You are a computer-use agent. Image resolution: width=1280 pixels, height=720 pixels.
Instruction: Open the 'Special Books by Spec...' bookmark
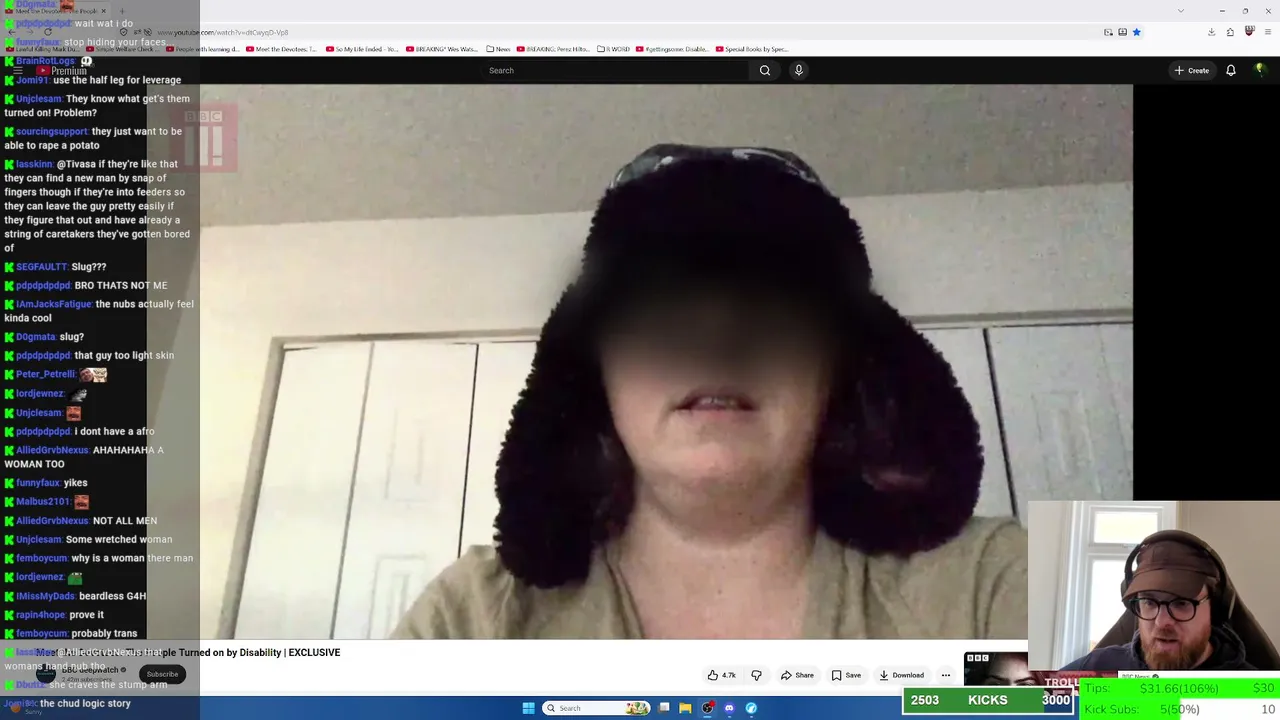751,49
